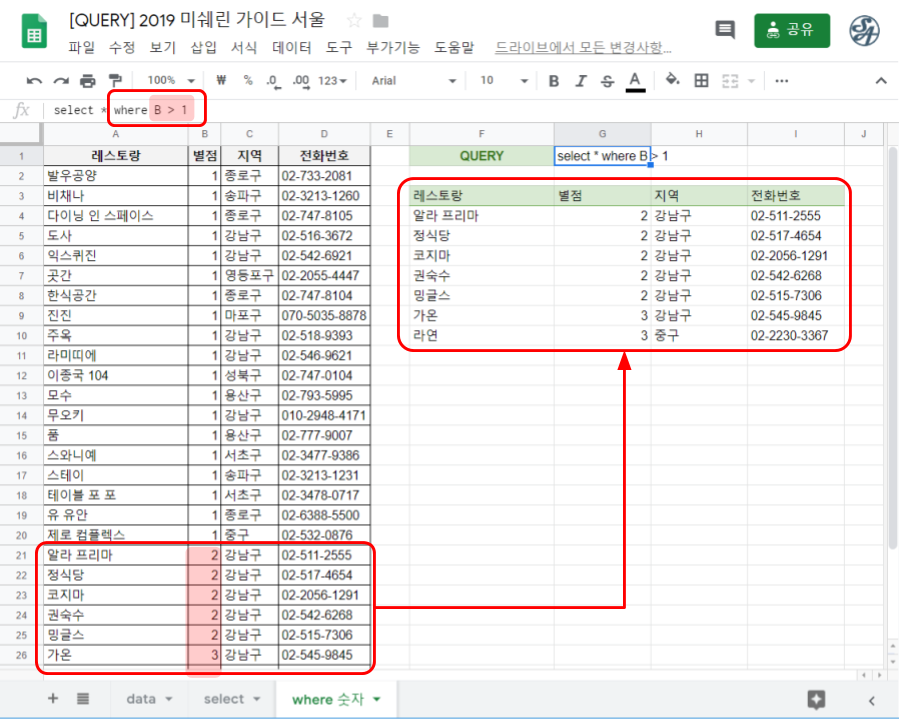
Task: Click the green 공유 share button
Action: pos(792,30)
